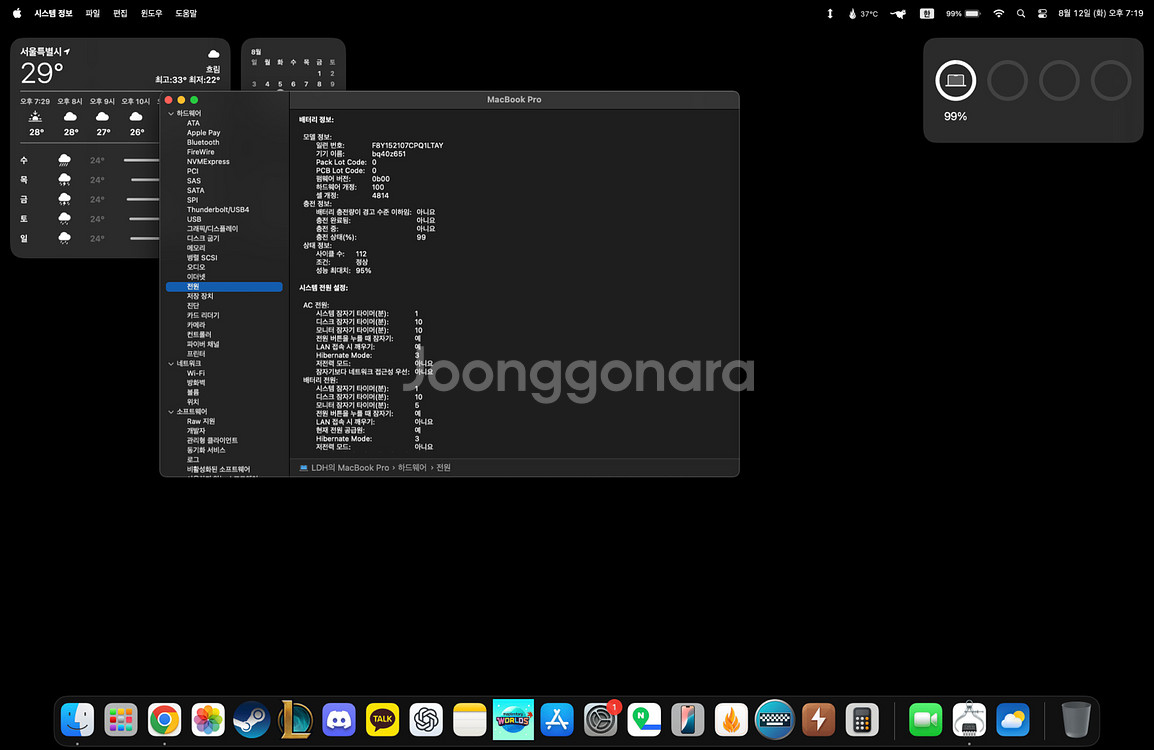Click the running cat menu bar icon
Image resolution: width=1154 pixels, height=750 pixels.
[898, 13]
